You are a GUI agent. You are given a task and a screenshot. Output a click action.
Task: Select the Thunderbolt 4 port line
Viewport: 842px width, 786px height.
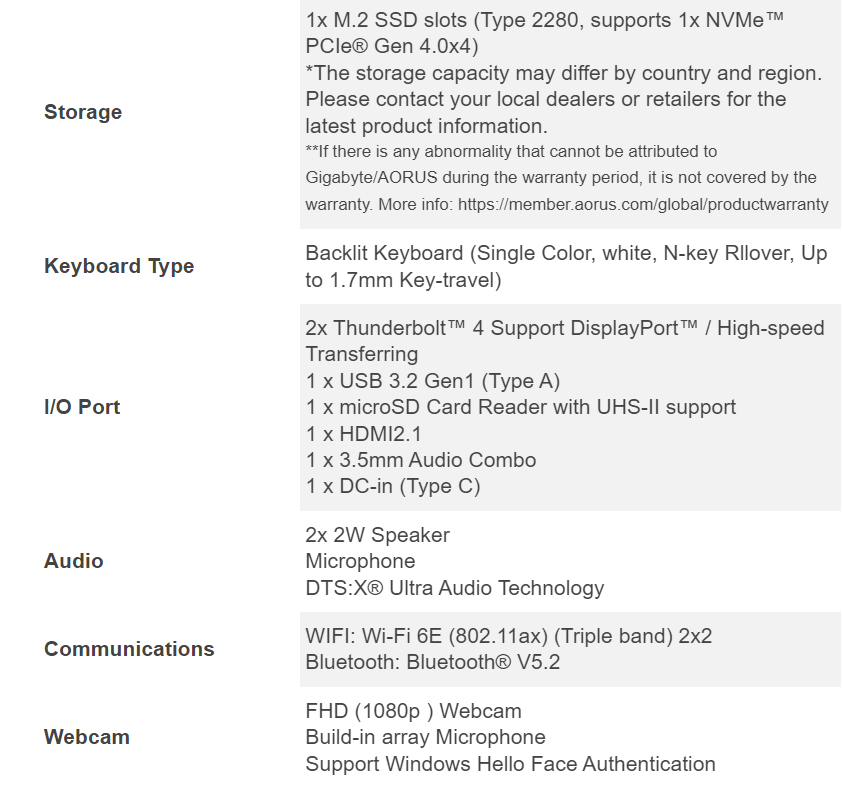pyautogui.click(x=565, y=341)
